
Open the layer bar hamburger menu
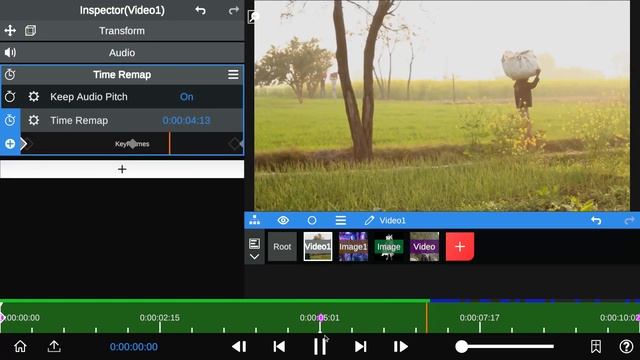click(x=341, y=220)
